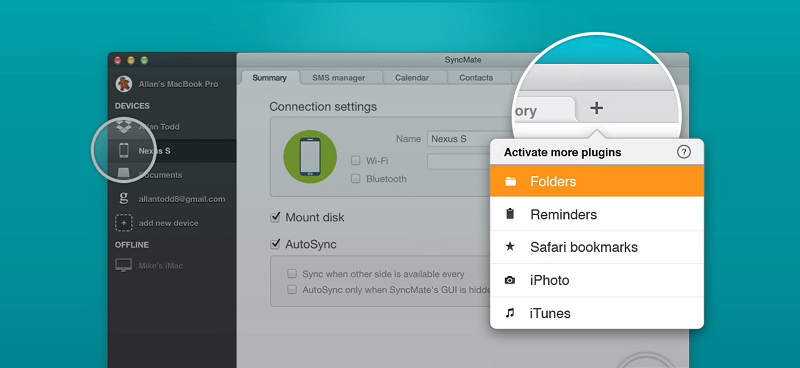
Task: Uncheck the AutoSync checkbox
Action: (276, 244)
